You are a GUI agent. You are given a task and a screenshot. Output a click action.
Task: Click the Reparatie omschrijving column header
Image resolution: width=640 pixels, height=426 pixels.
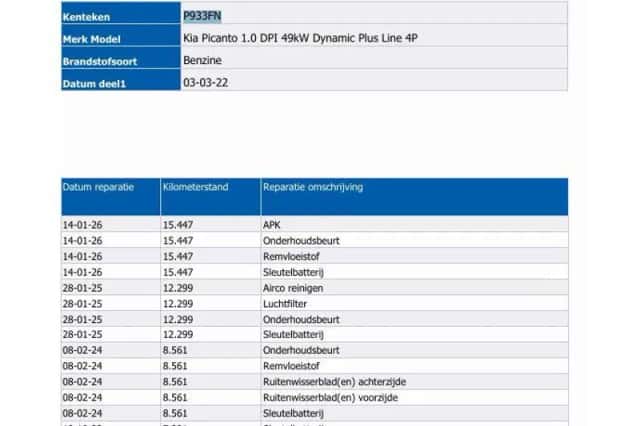pos(414,196)
